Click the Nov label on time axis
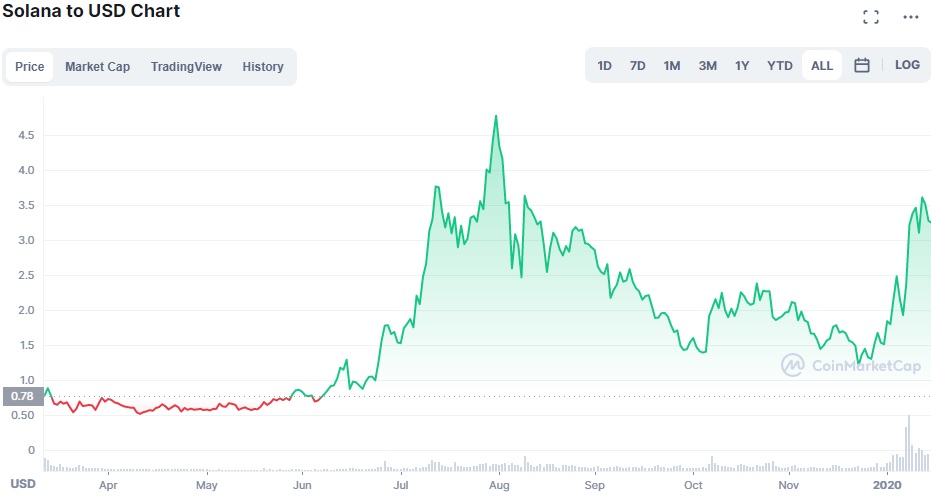Viewport: 931px width, 499px height. [x=788, y=485]
